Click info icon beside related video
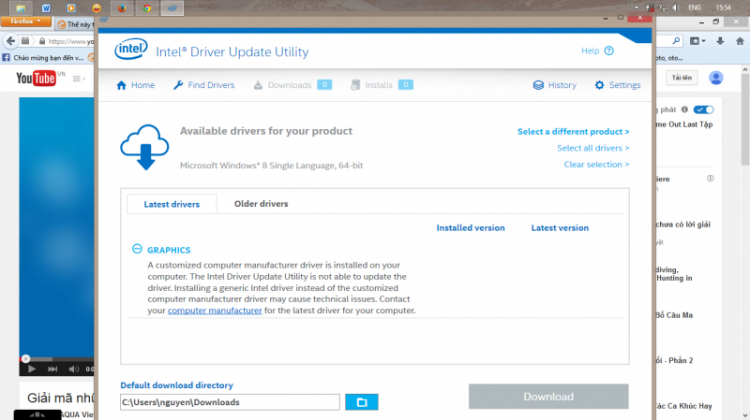750x420 pixels. coord(710,178)
